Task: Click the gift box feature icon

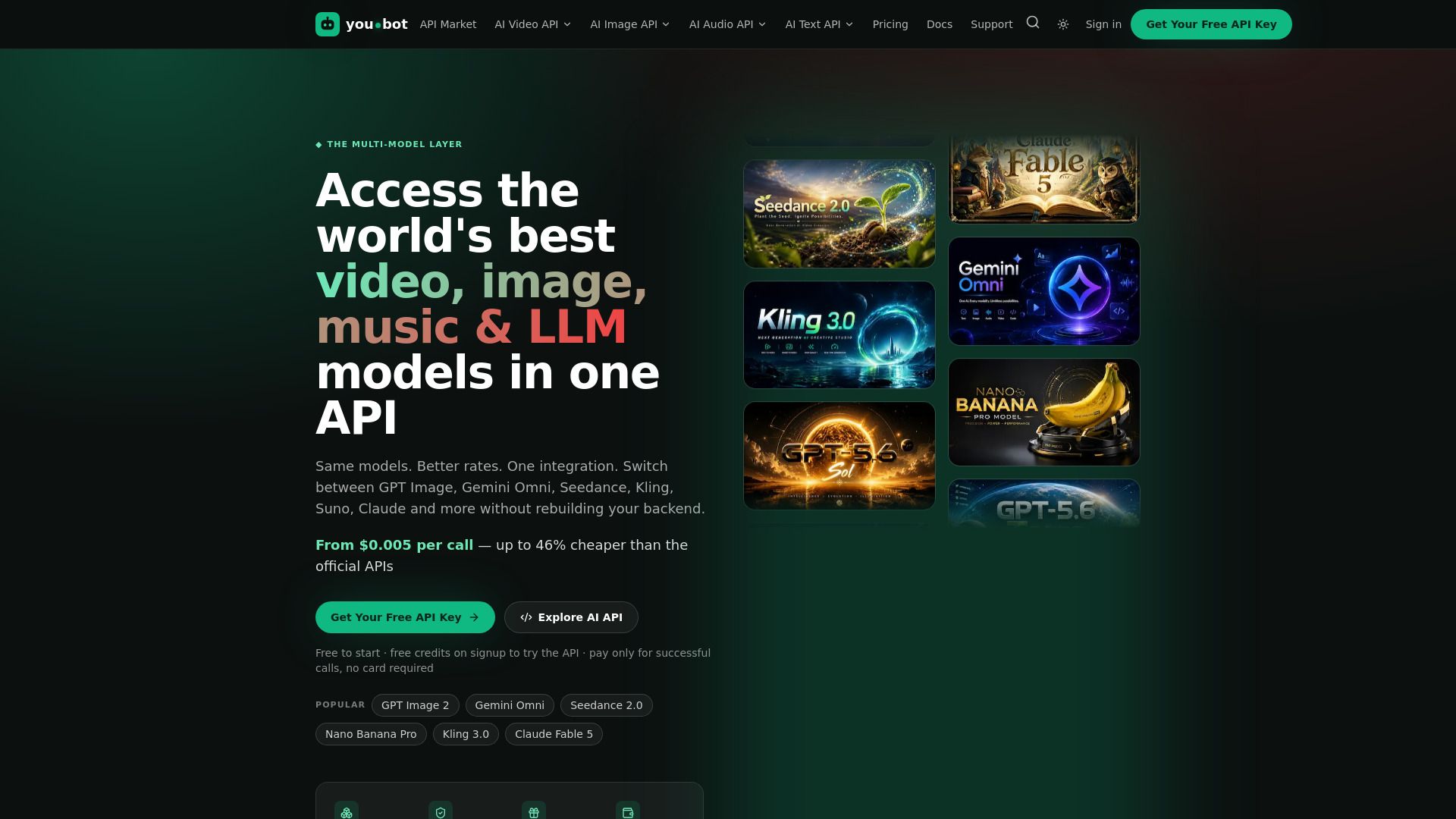Action: (534, 812)
